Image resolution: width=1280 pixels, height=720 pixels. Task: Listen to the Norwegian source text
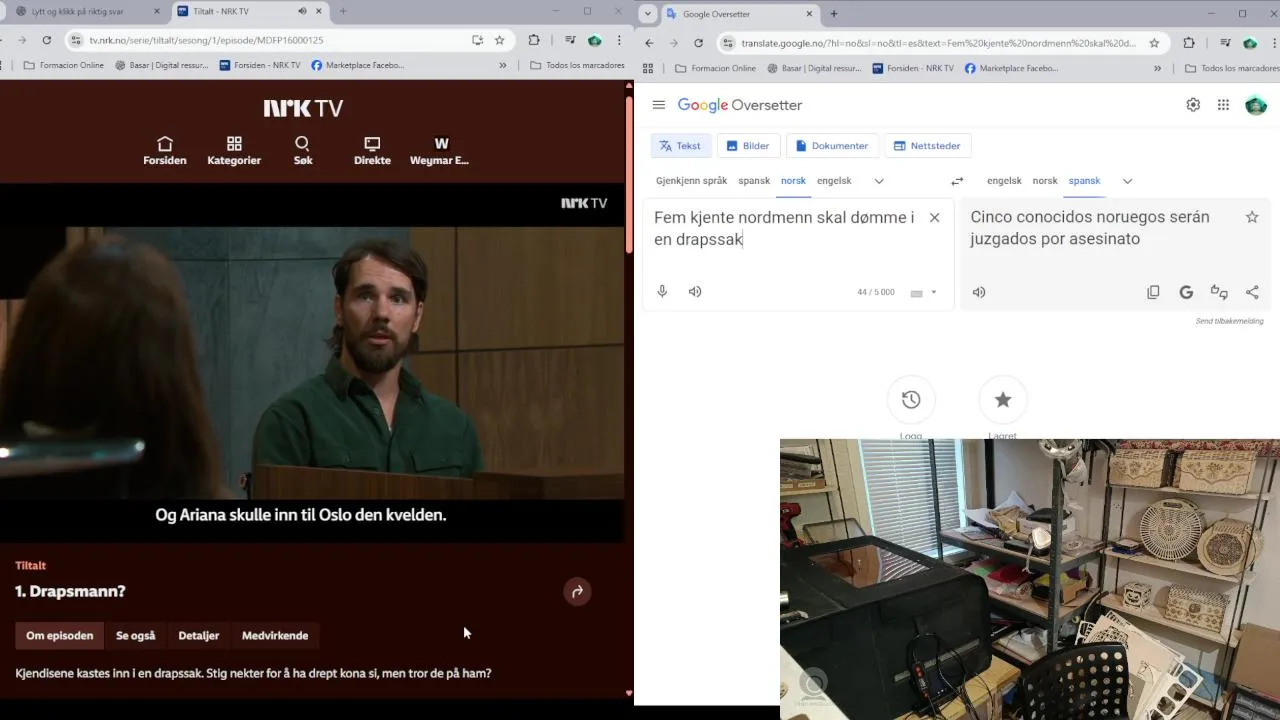(x=695, y=292)
